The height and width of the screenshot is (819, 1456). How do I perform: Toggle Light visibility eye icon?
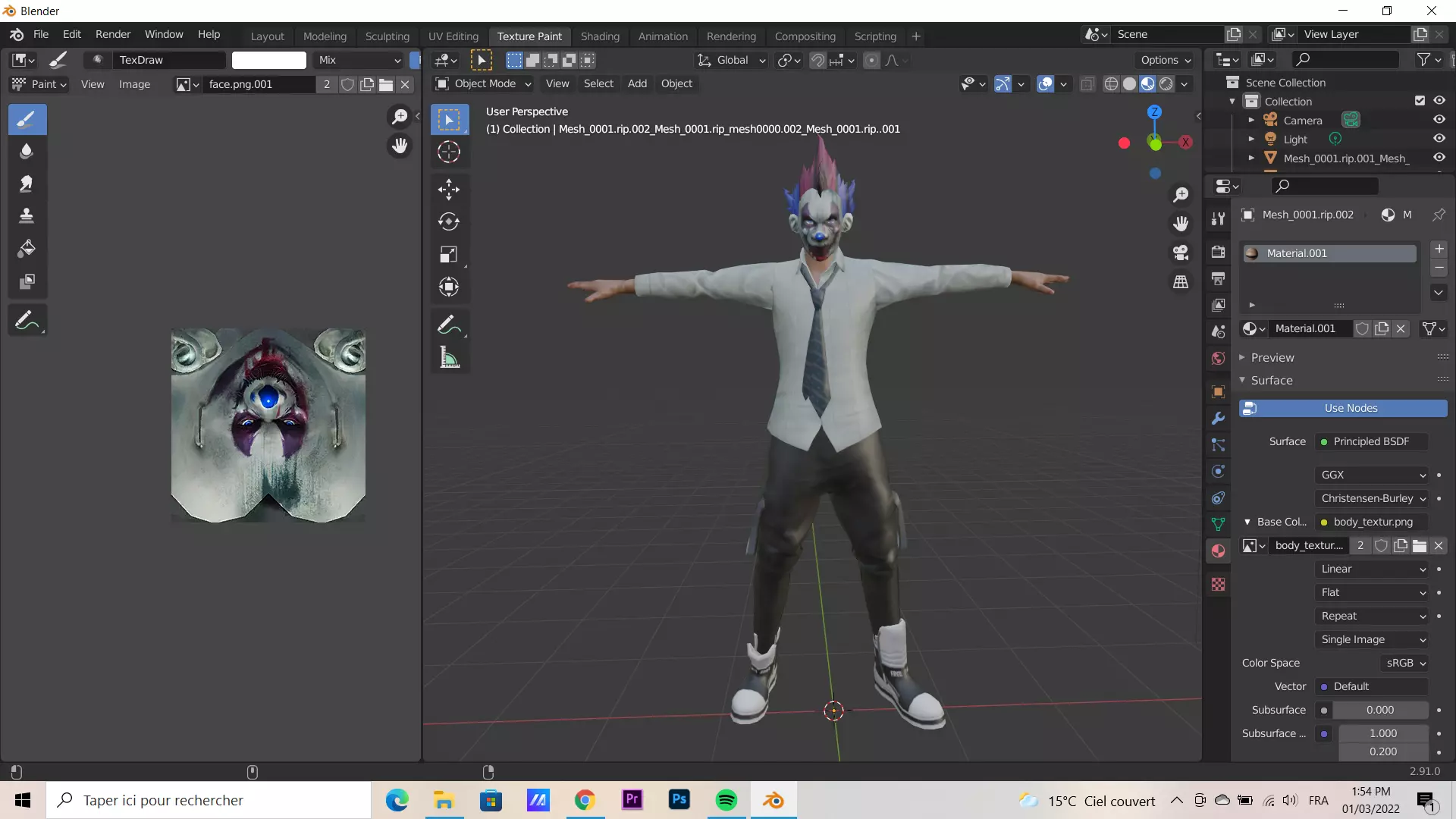point(1439,139)
